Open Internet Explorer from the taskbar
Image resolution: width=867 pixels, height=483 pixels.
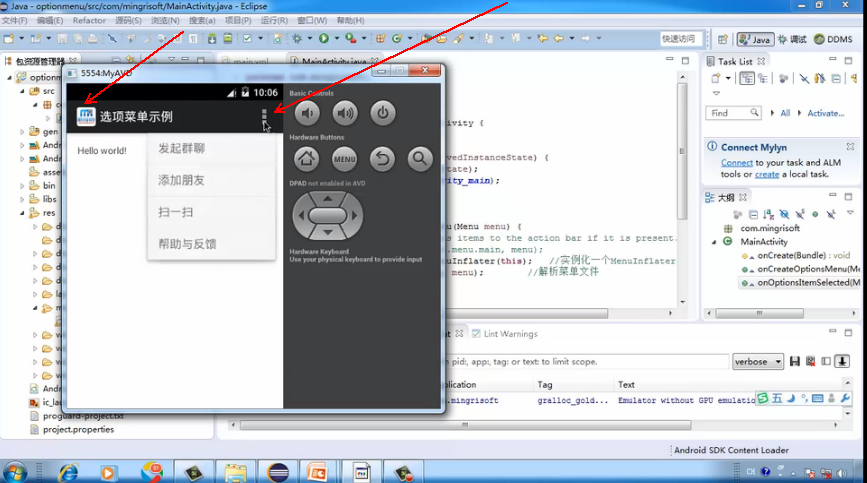(69, 472)
